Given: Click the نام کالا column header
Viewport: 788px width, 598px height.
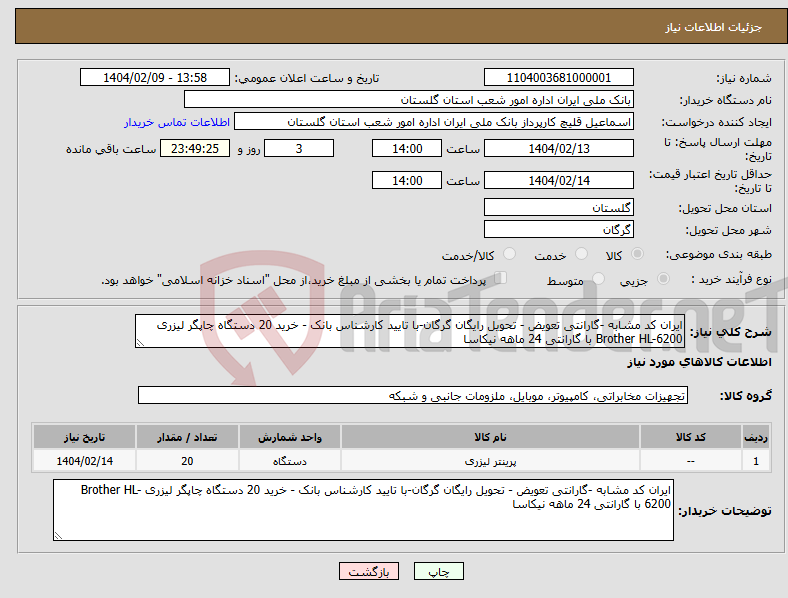Looking at the screenshot, I should click(x=490, y=437).
